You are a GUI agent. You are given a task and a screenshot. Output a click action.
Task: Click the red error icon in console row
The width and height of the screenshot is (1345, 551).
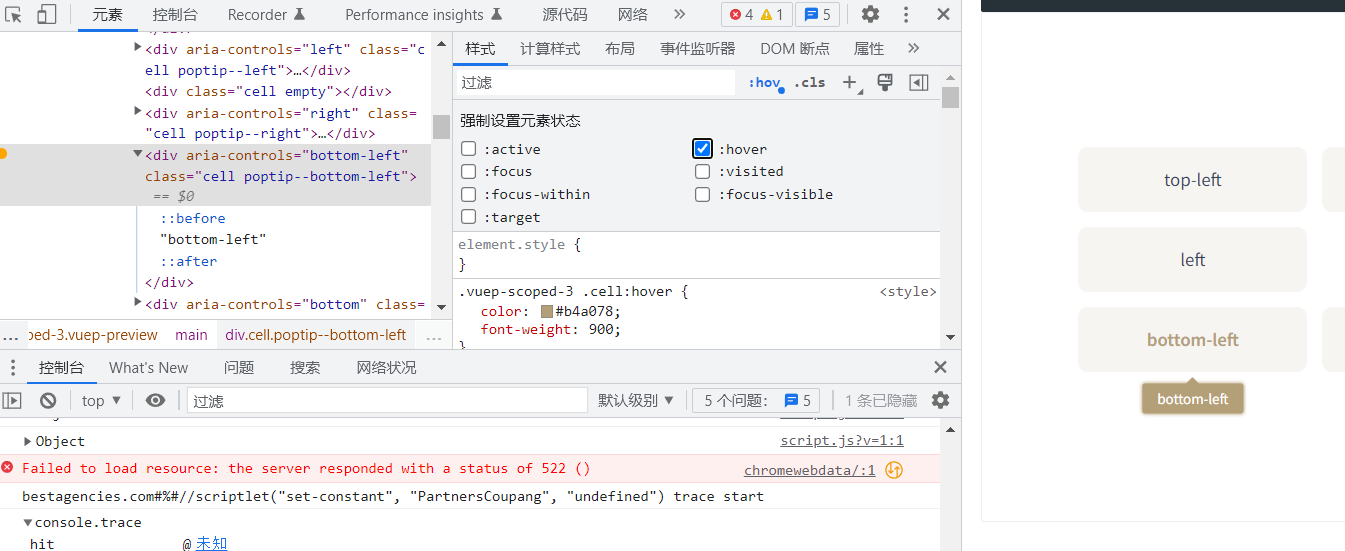pyautogui.click(x=7, y=468)
